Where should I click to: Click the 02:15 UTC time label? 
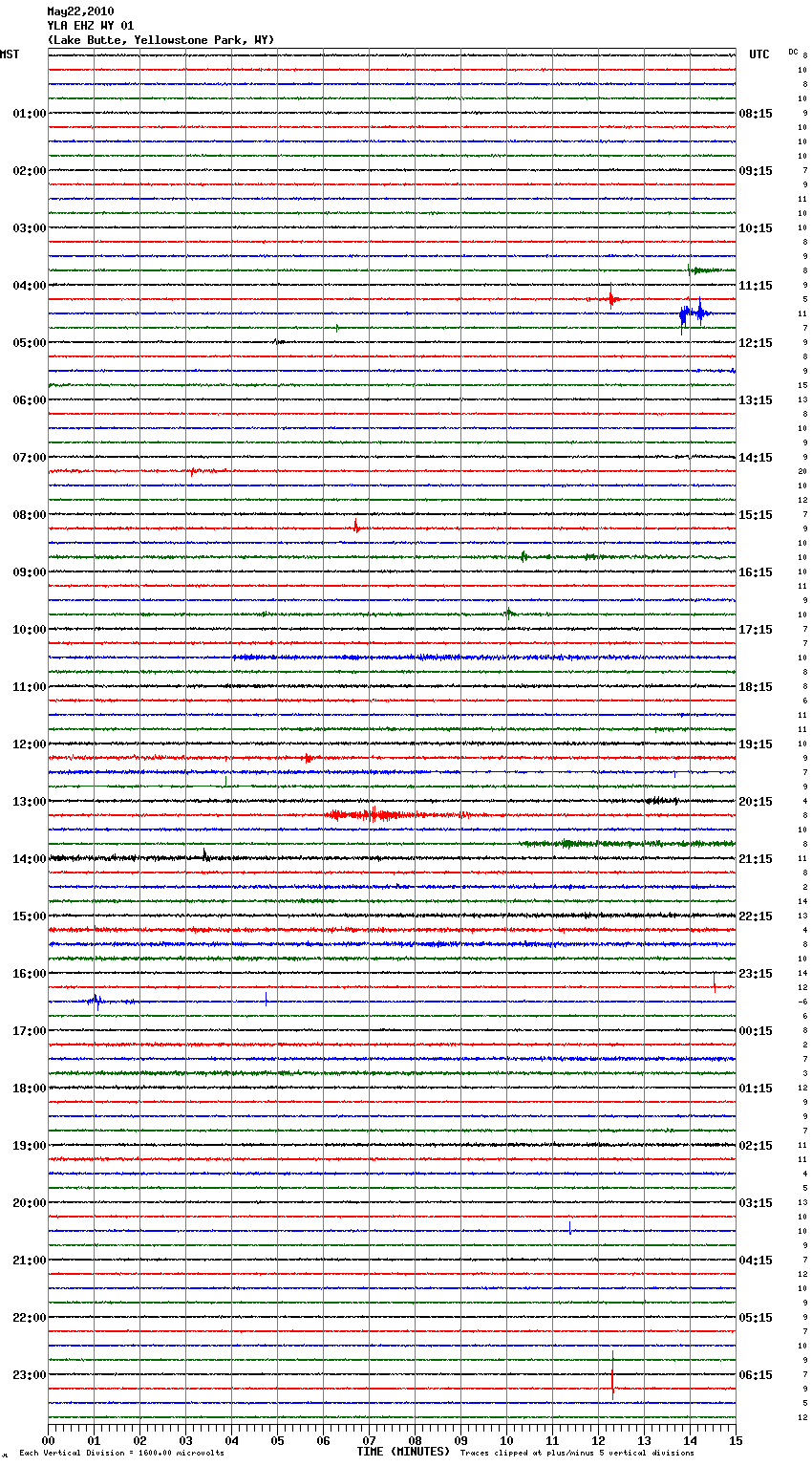(x=756, y=1146)
